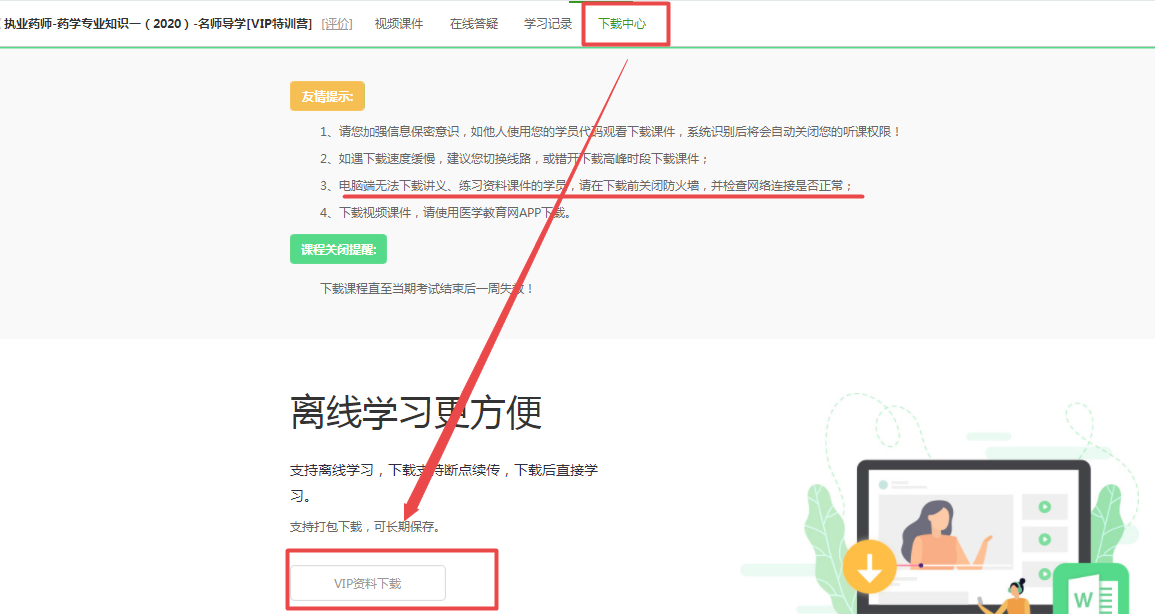Image resolution: width=1155 pixels, height=614 pixels.
Task: Open the 视频课件 tab
Action: point(398,23)
